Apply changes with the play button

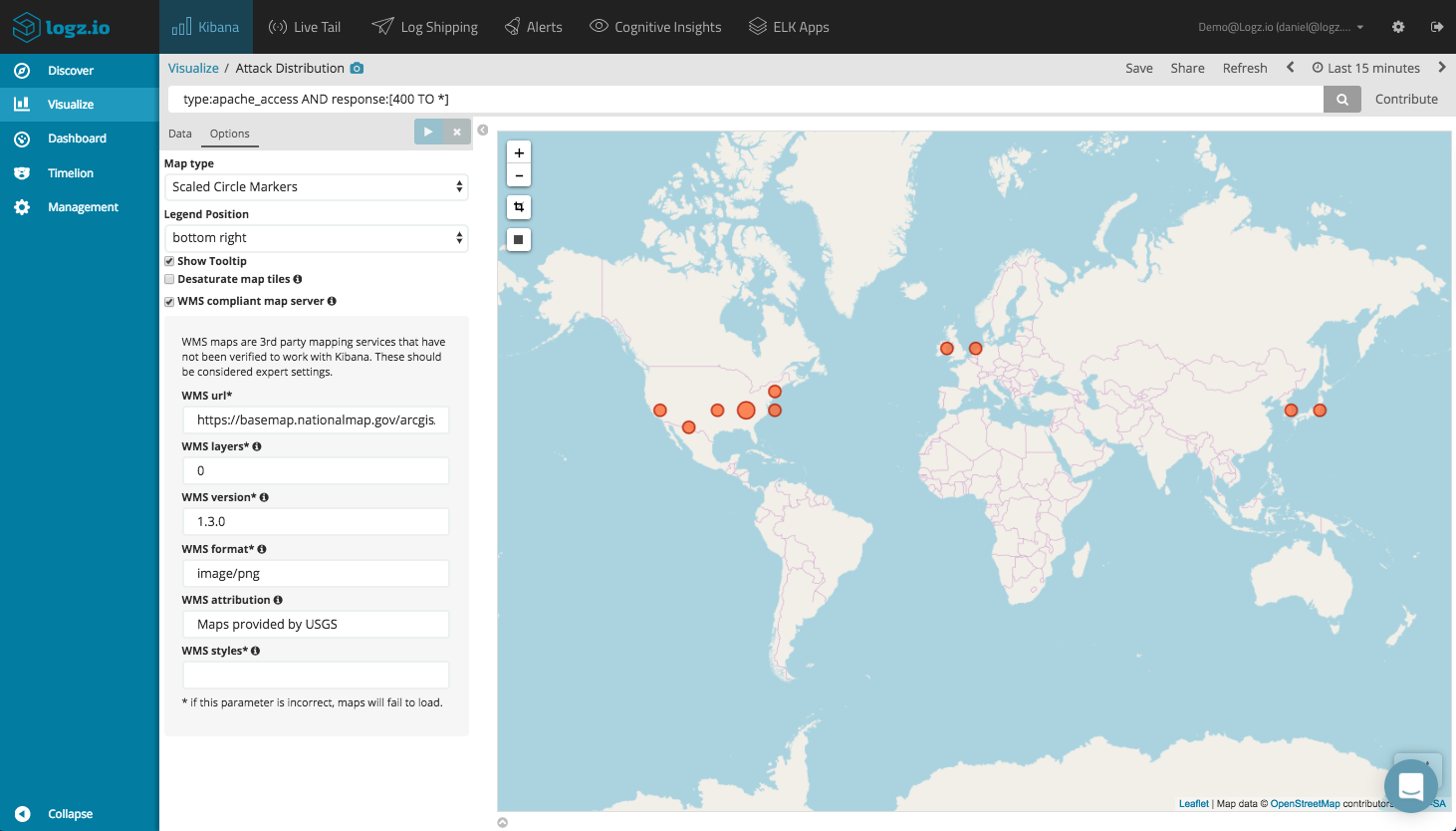point(428,132)
